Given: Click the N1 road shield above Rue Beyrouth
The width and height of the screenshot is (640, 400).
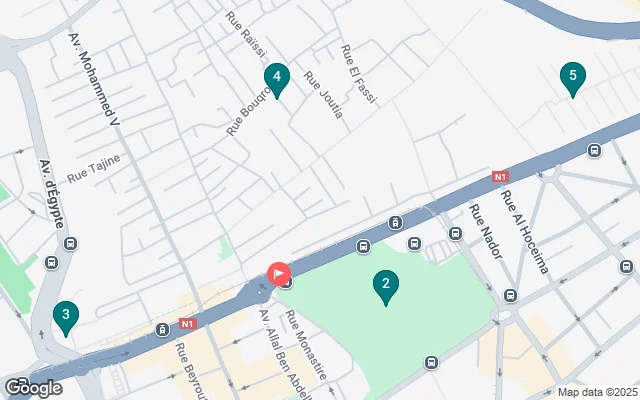Looking at the screenshot, I should 187,324.
